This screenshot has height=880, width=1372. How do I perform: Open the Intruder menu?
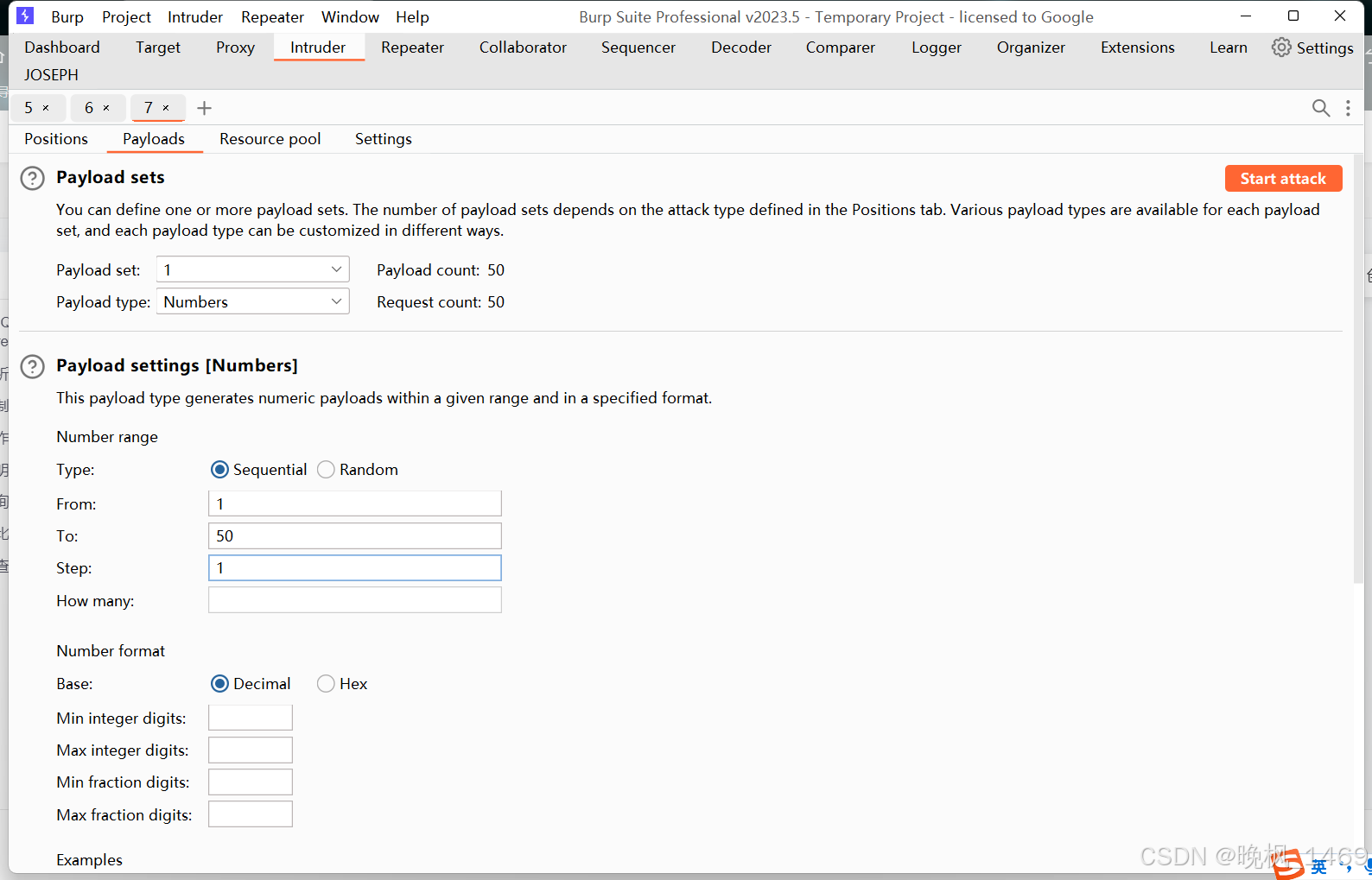(195, 17)
